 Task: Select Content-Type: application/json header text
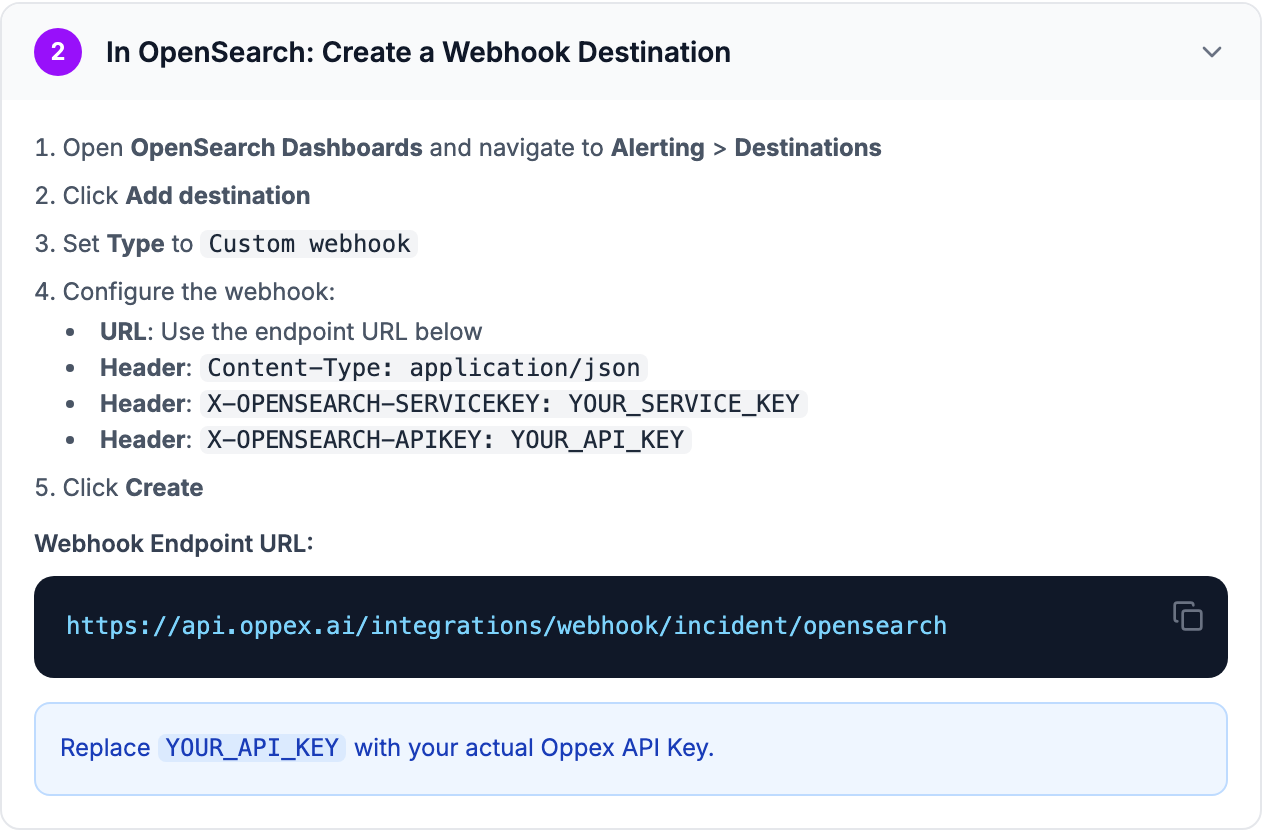point(424,368)
